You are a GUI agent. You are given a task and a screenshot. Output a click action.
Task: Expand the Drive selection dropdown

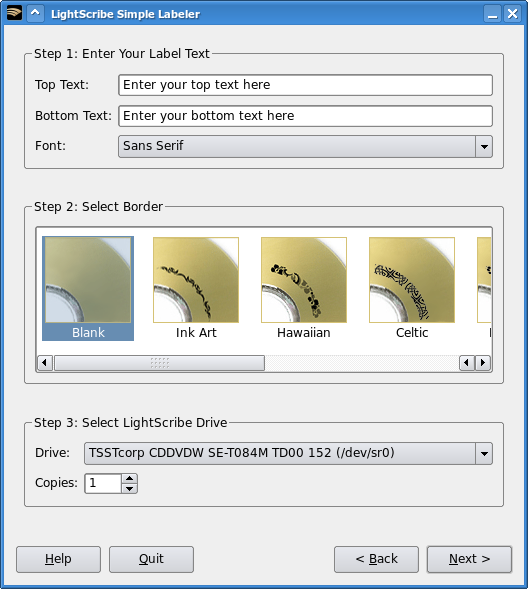288,453
